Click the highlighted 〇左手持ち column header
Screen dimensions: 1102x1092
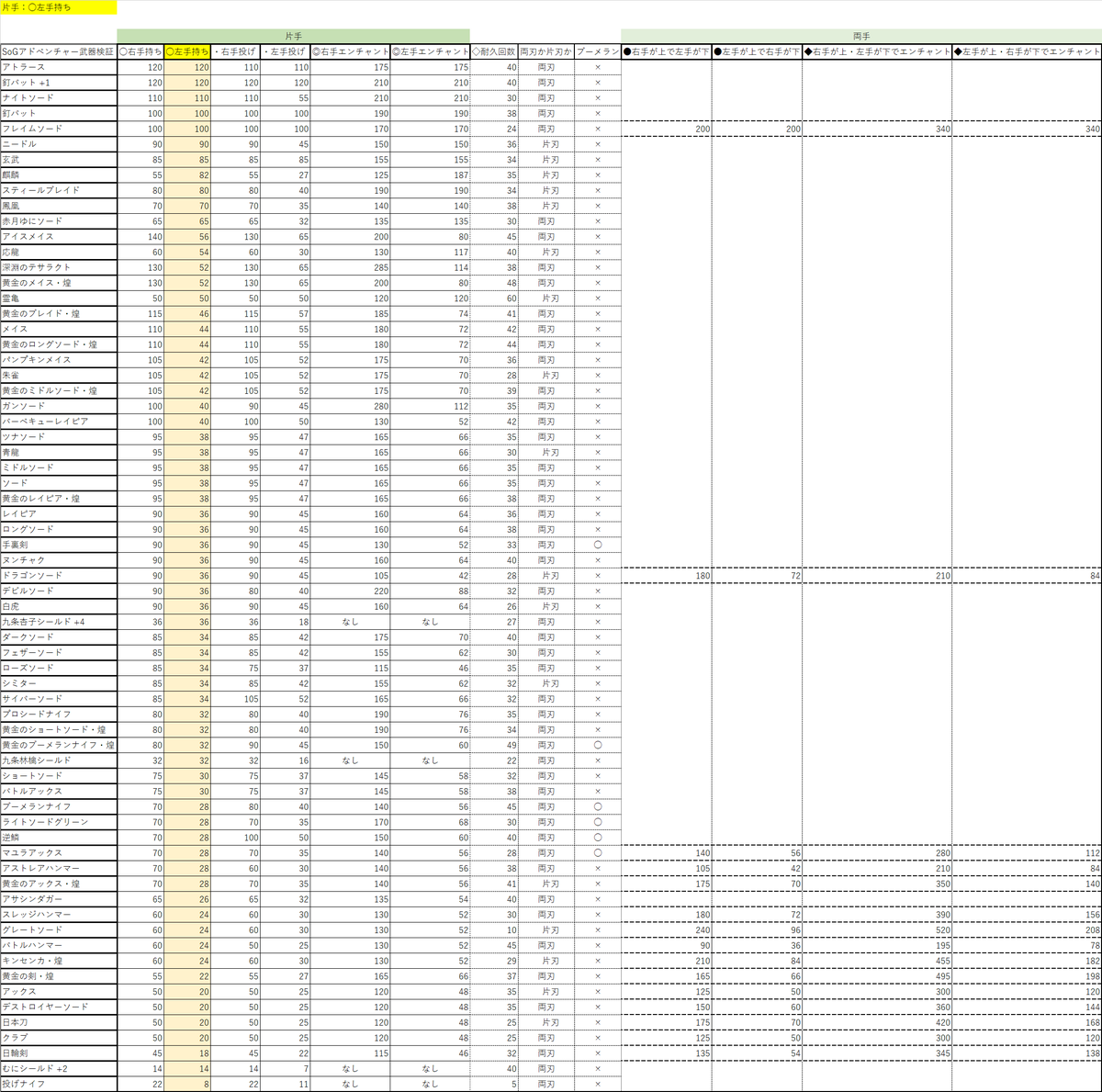click(x=187, y=51)
